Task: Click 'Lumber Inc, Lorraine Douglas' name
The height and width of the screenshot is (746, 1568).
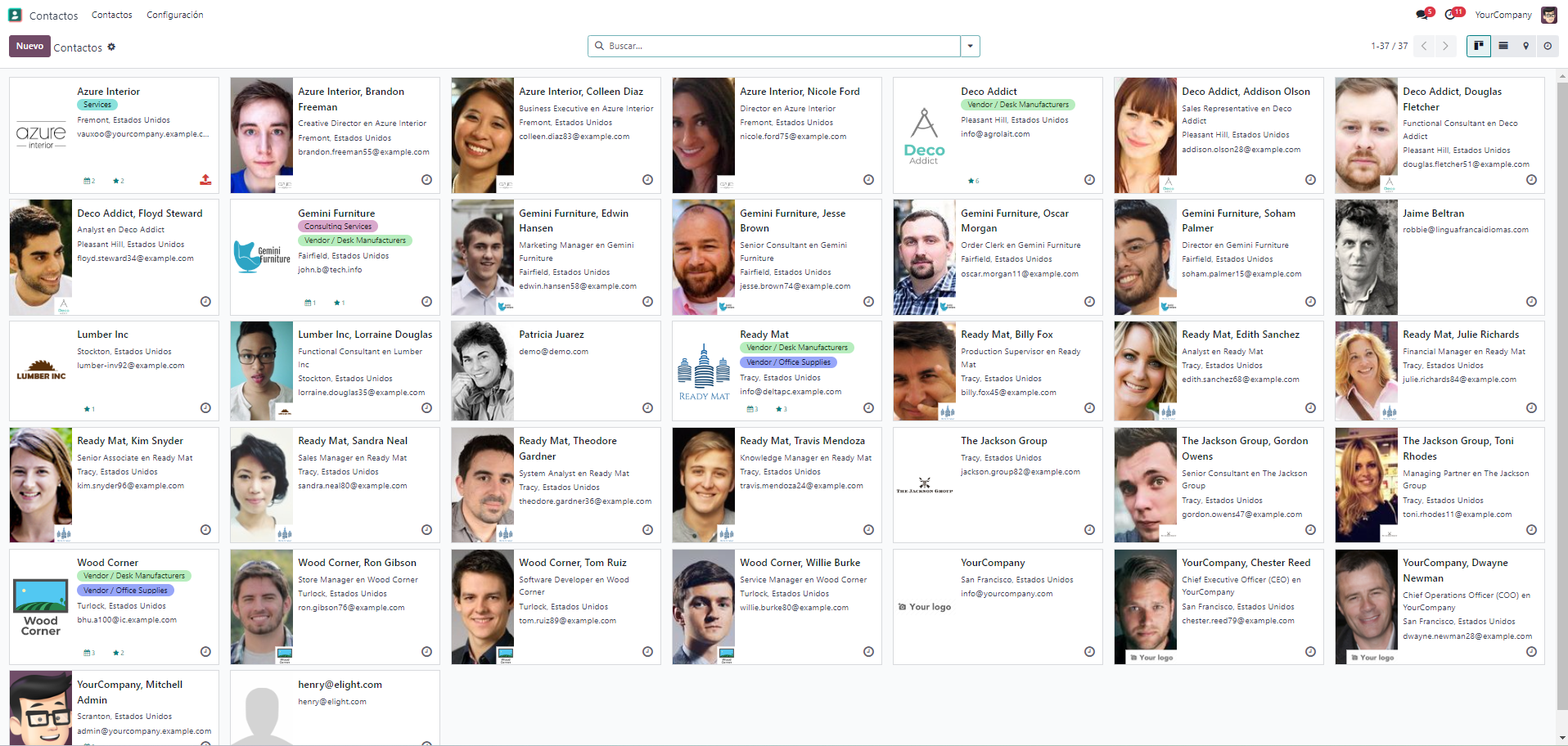Action: (x=365, y=335)
